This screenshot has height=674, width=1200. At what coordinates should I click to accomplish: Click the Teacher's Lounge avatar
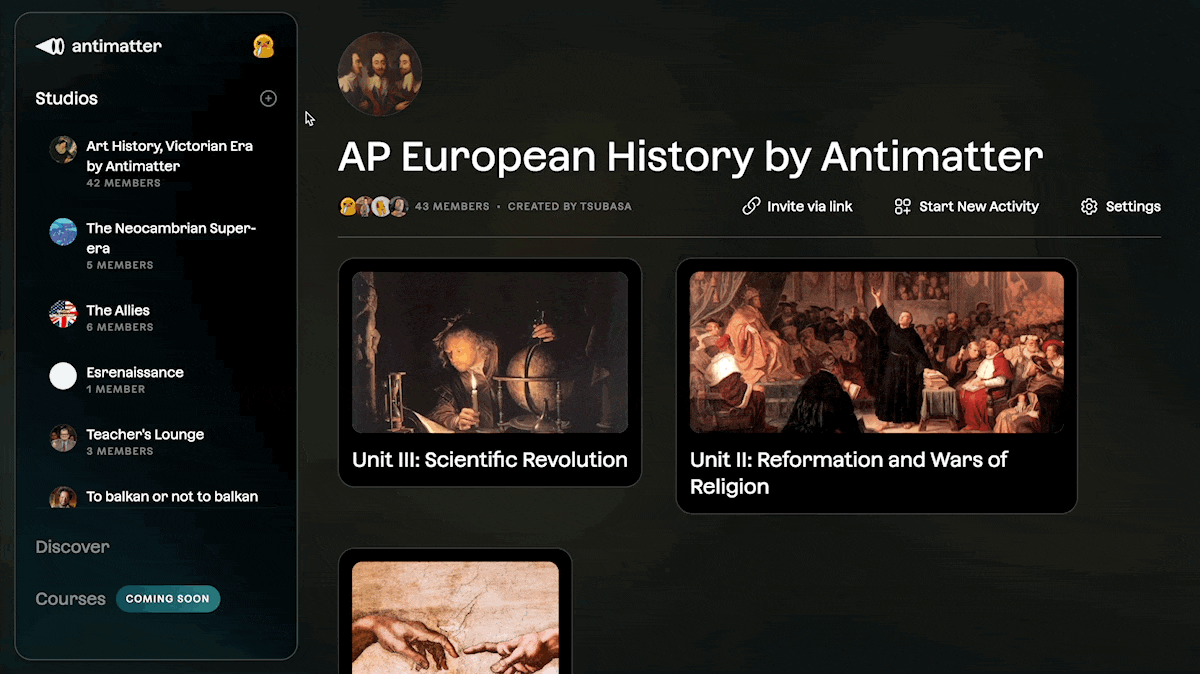[x=63, y=438]
